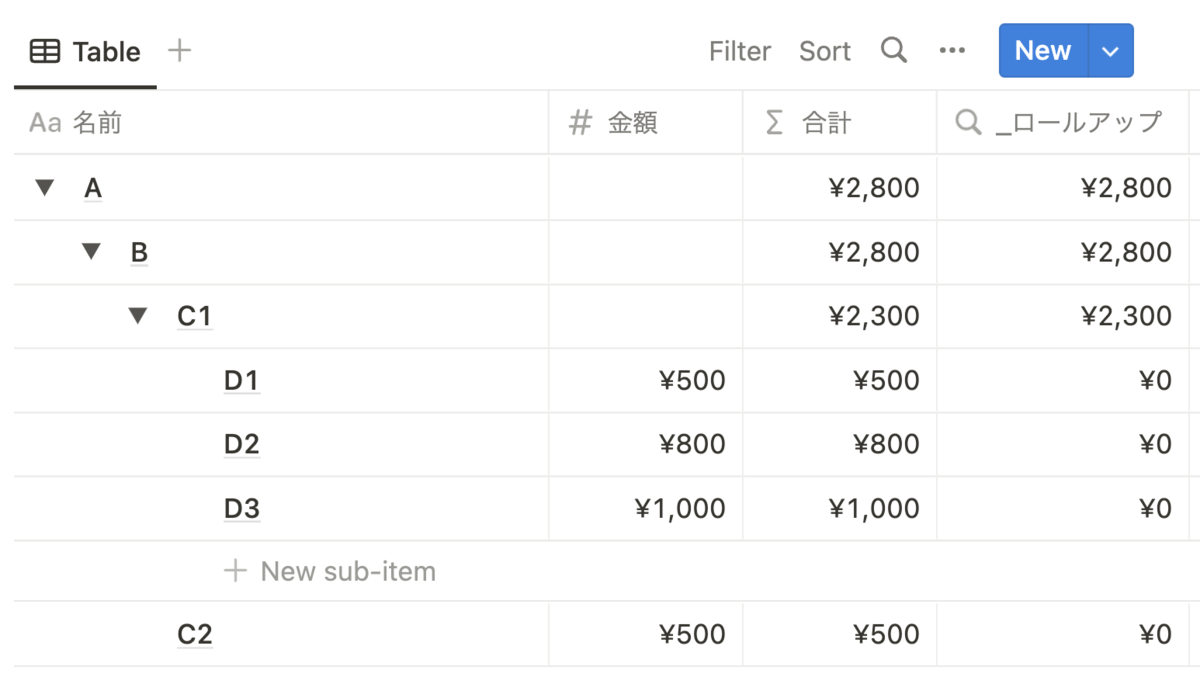
Task: Click the blue New button
Action: (1043, 51)
